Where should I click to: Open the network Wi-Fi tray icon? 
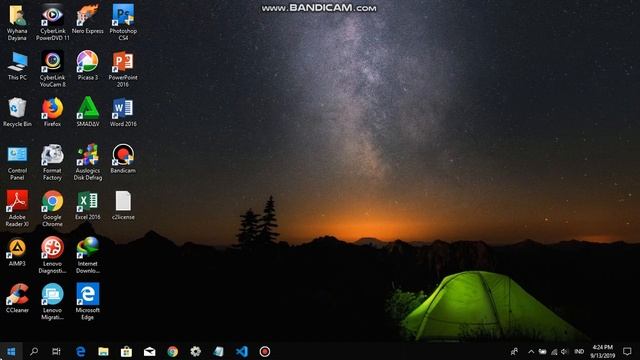click(x=554, y=351)
